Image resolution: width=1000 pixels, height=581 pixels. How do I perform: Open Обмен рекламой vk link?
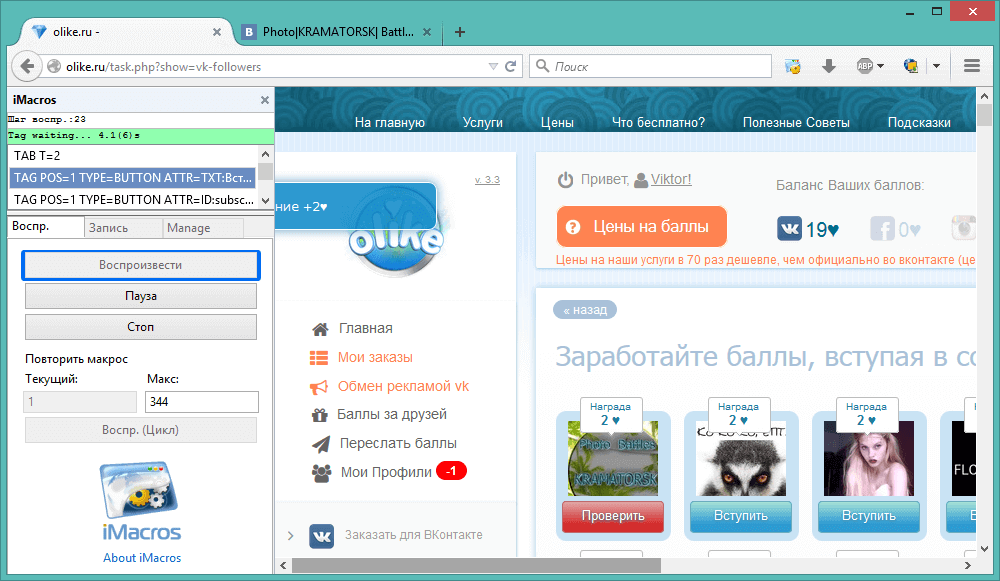(403, 386)
